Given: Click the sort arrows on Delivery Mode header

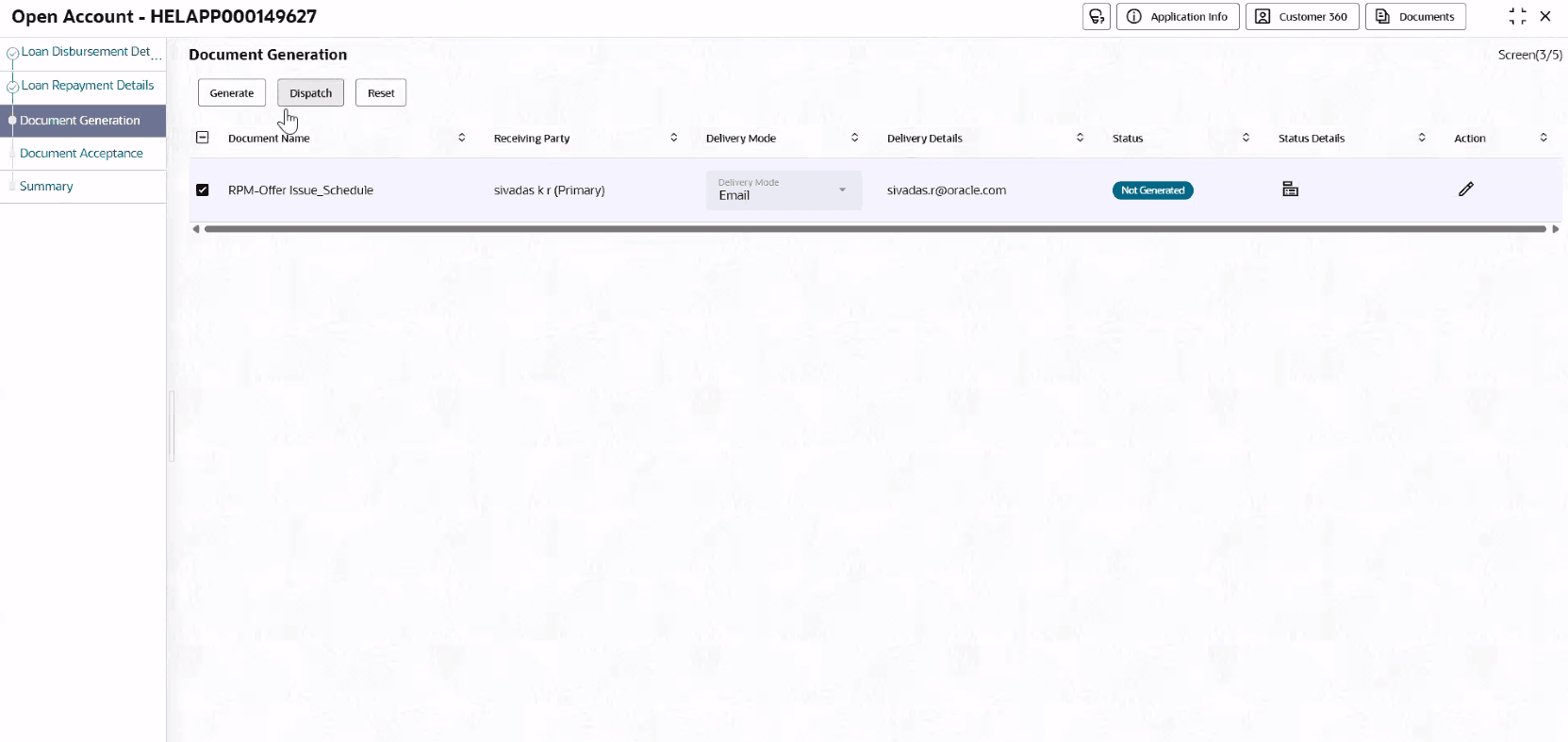Looking at the screenshot, I should (855, 138).
